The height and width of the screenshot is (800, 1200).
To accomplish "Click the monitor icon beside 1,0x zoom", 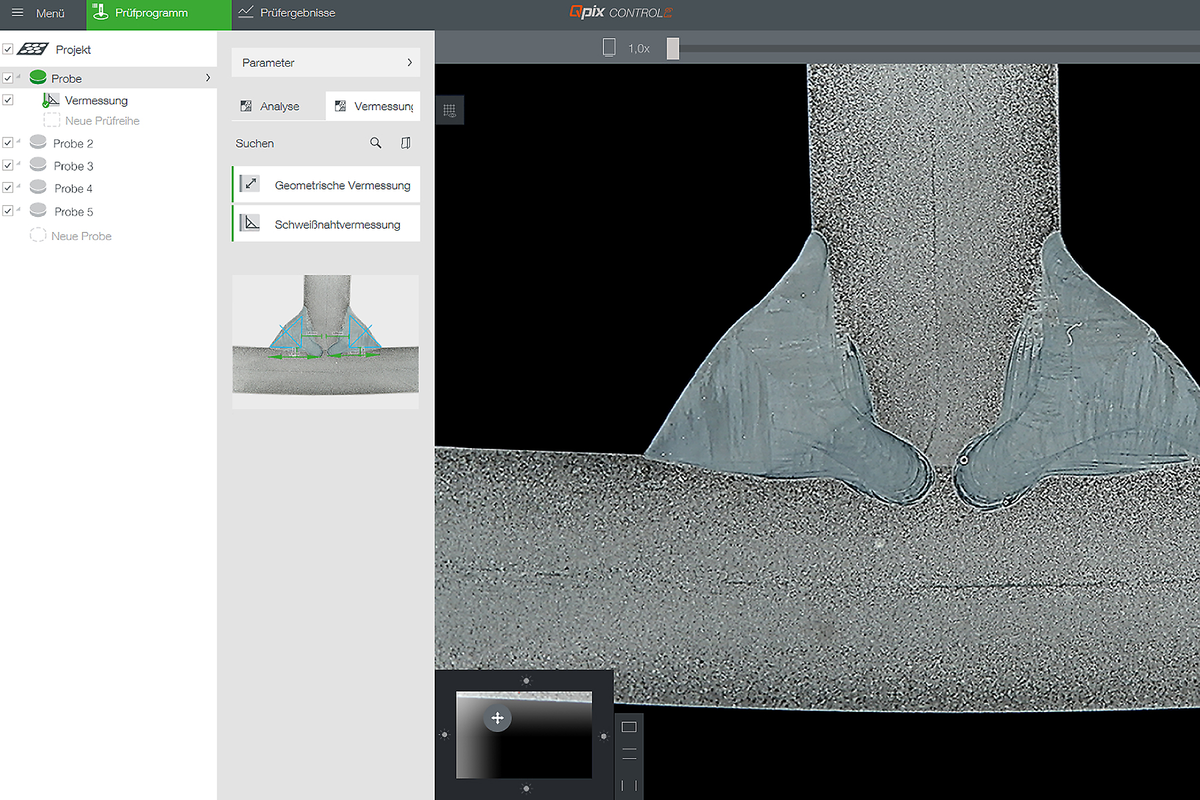I will coord(609,48).
